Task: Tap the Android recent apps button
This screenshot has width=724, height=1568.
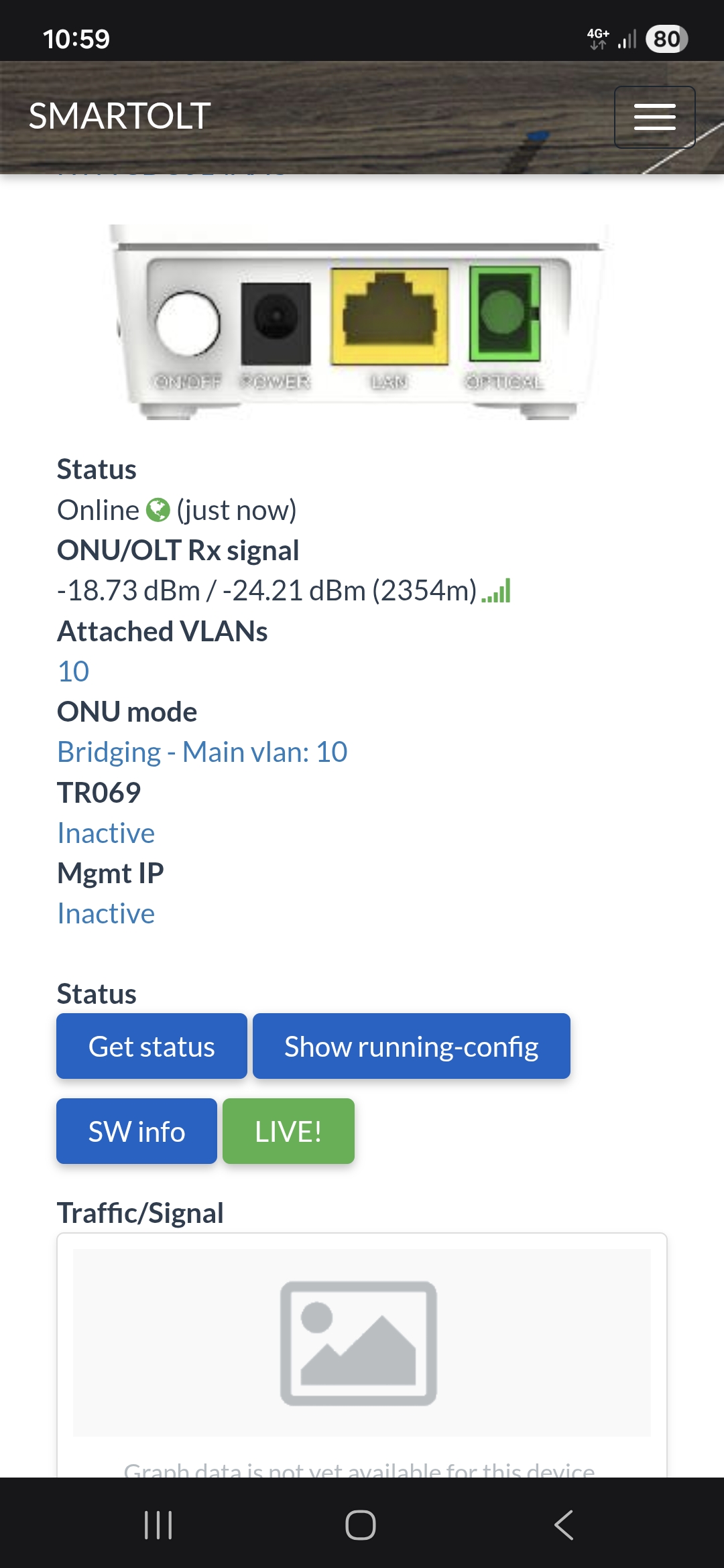Action: (159, 1525)
